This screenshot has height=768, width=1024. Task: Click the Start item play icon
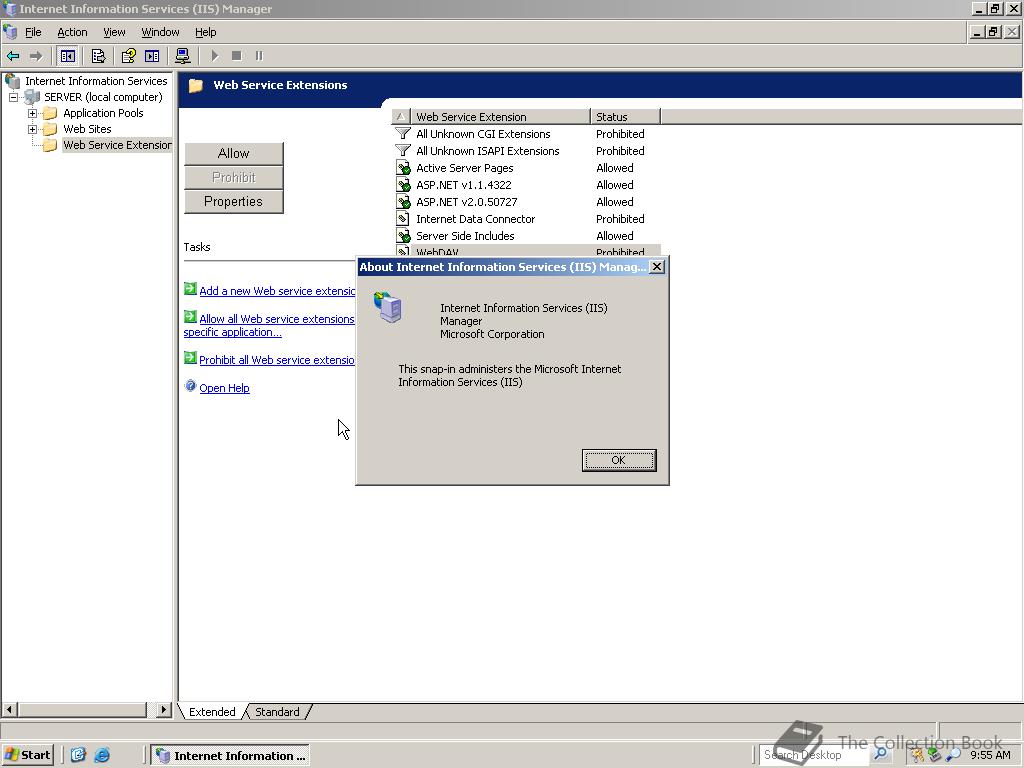(214, 56)
